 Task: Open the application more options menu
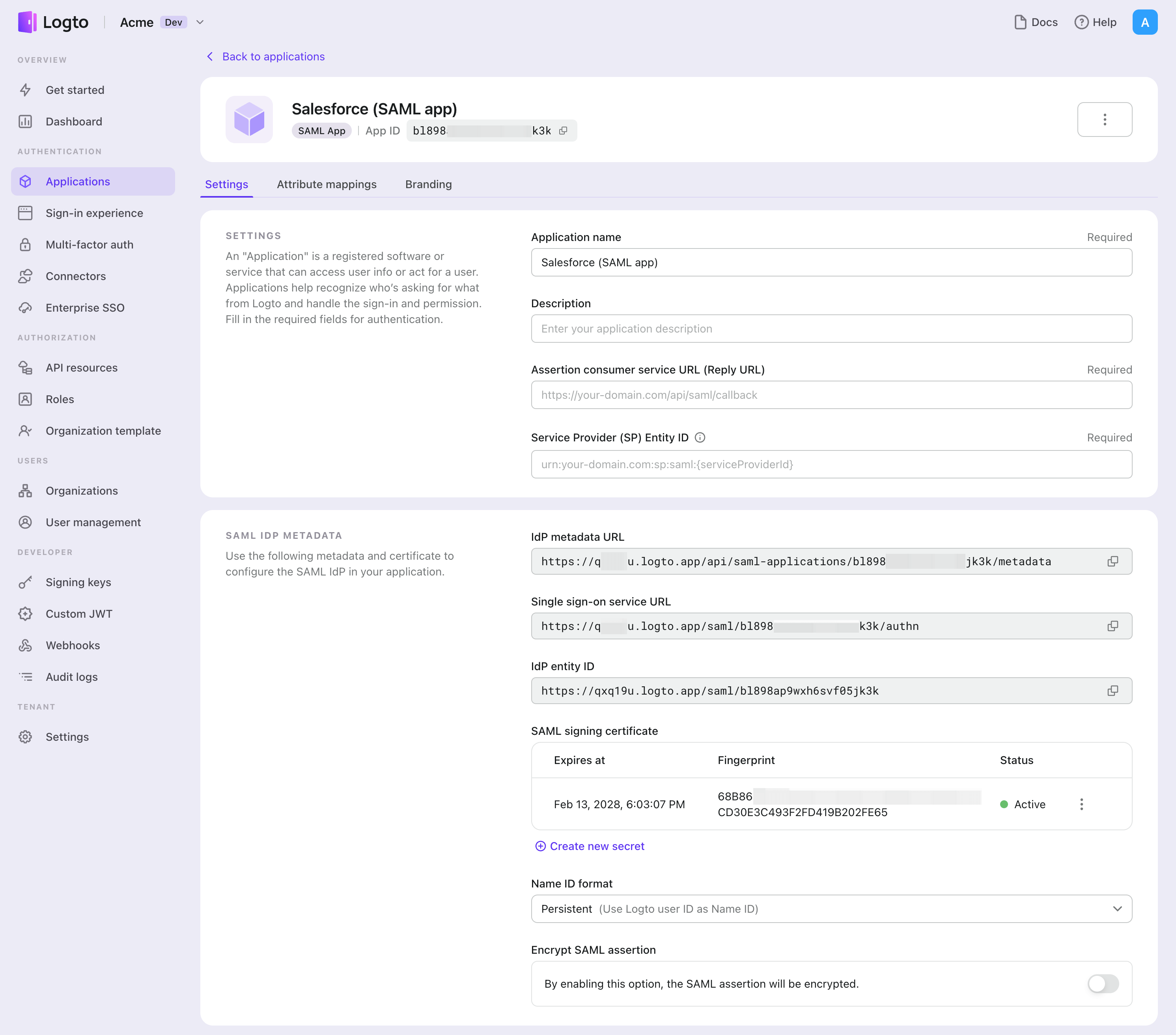1104,120
